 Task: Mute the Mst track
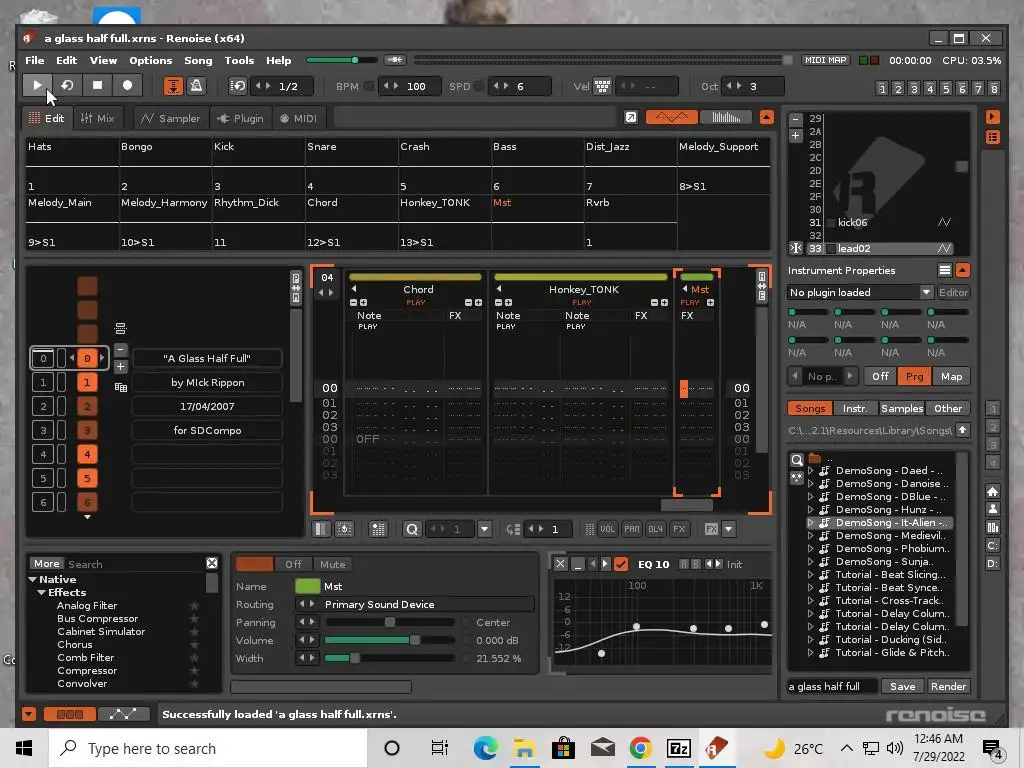click(x=332, y=564)
